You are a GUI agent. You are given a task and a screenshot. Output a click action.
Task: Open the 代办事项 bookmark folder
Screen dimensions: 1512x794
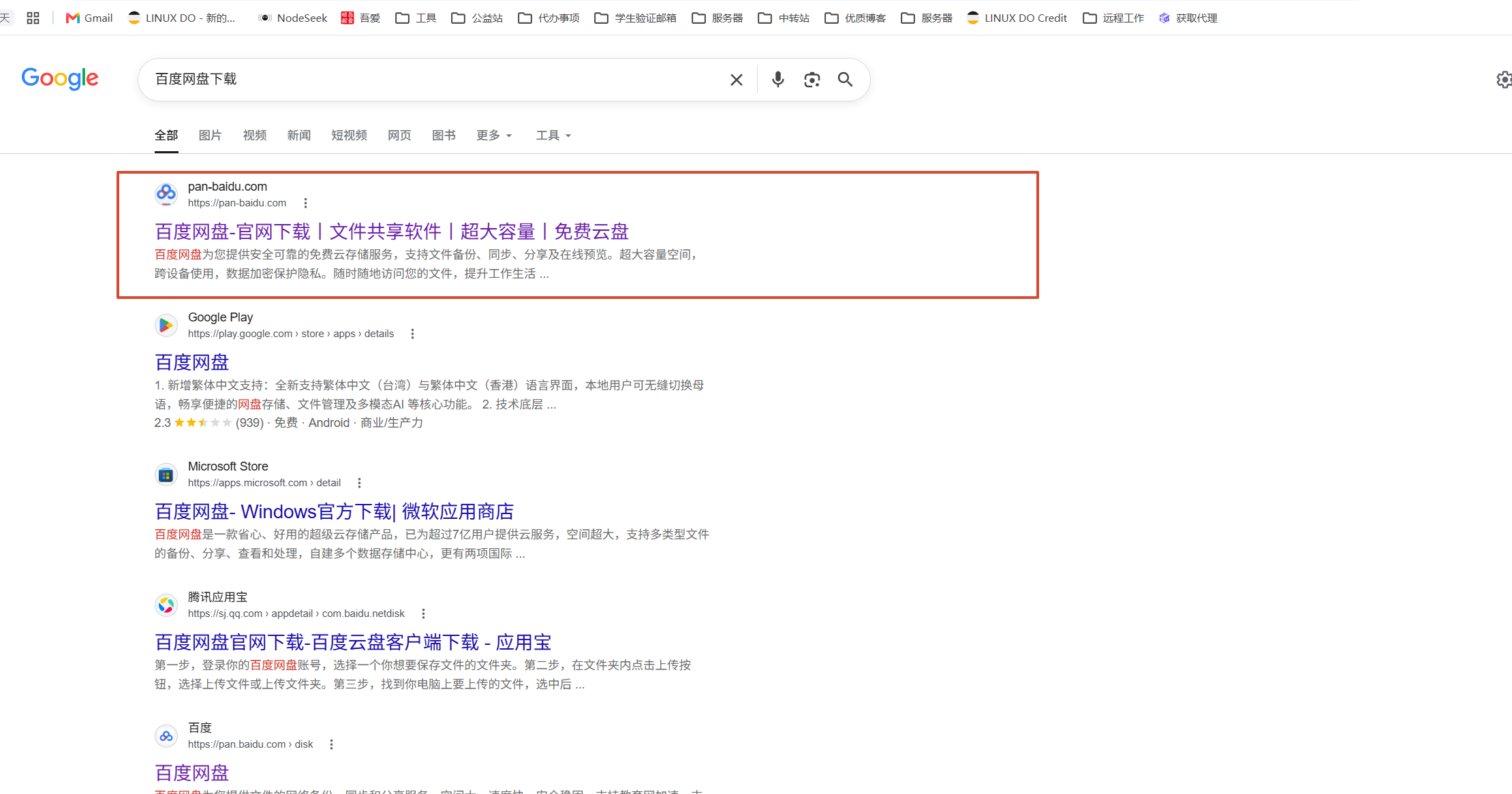[x=549, y=18]
